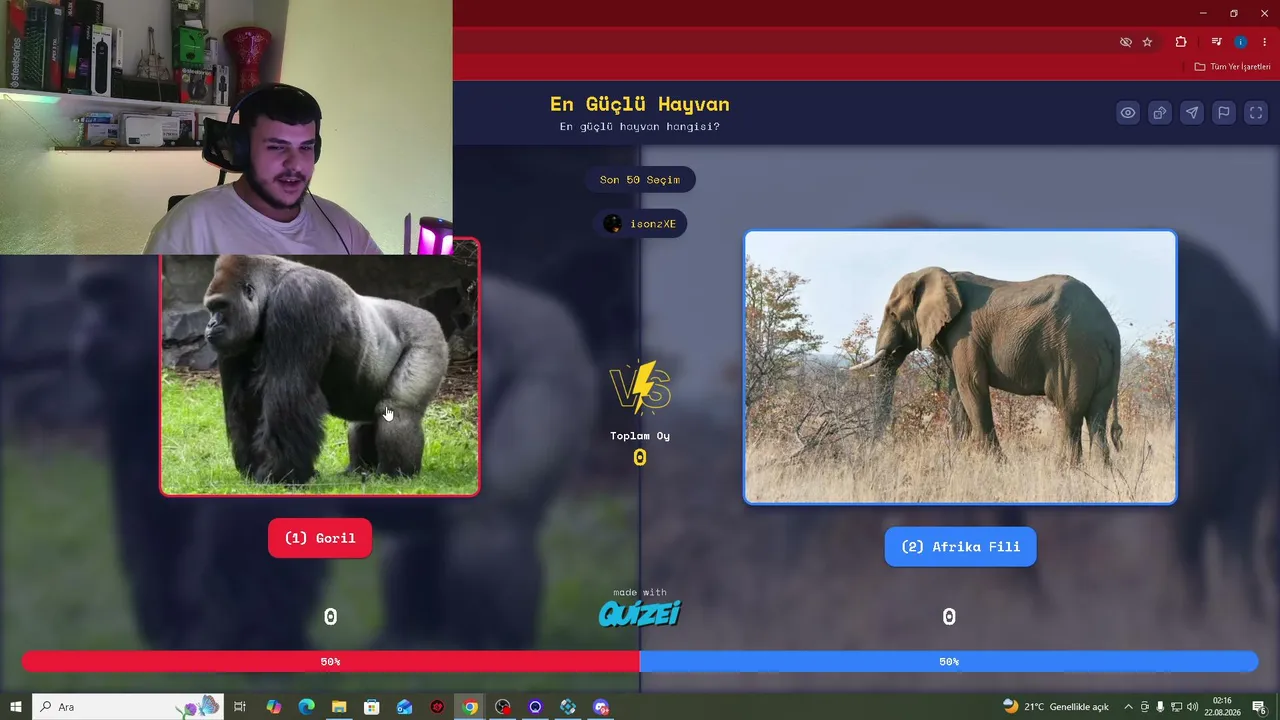Open the Chrome extensions puzzle icon
Viewport: 1280px width, 720px height.
pos(1181,42)
